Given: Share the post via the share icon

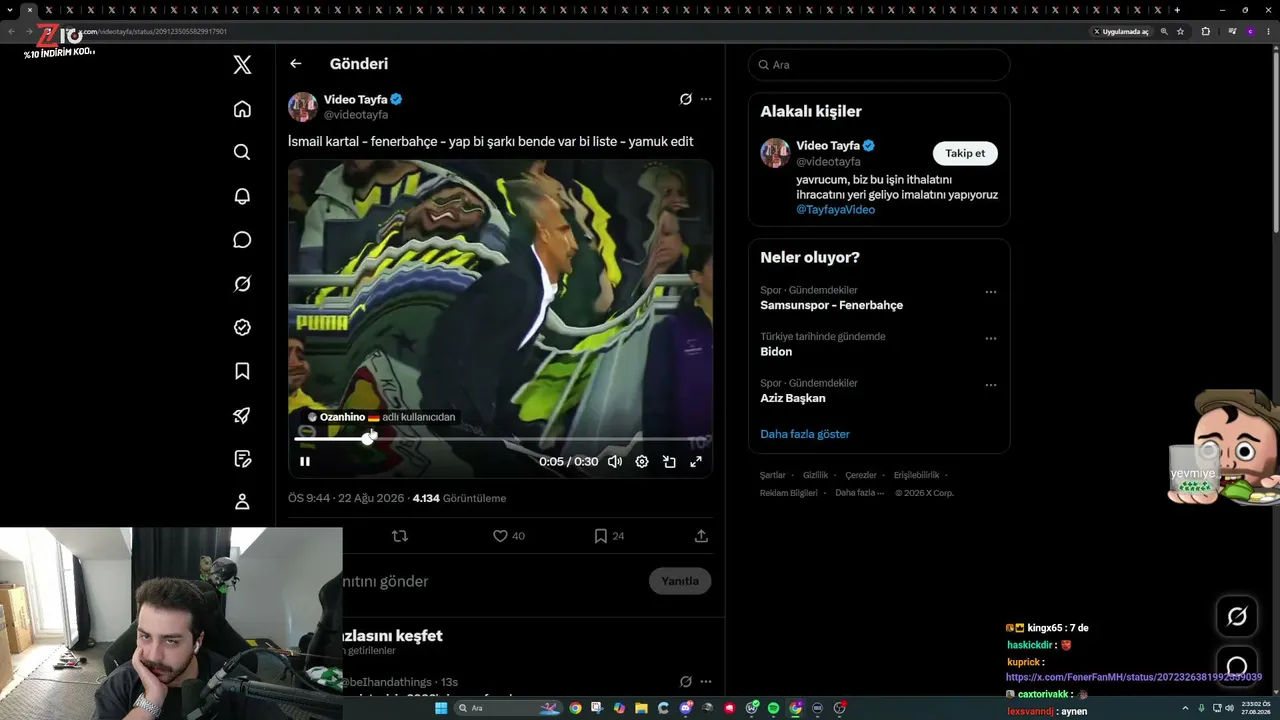Looking at the screenshot, I should 702,536.
